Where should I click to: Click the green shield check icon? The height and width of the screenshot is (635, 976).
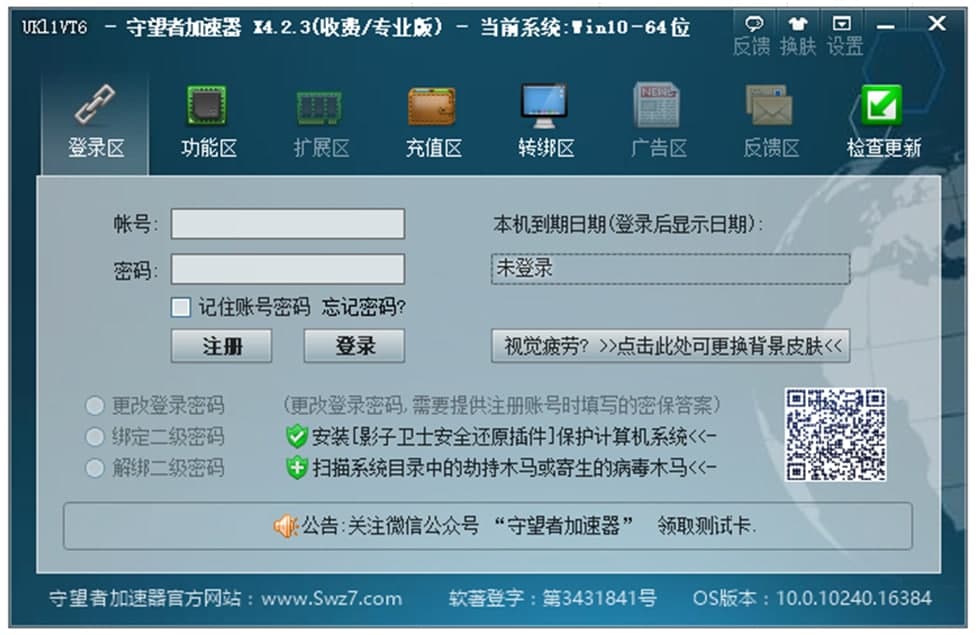[297, 436]
